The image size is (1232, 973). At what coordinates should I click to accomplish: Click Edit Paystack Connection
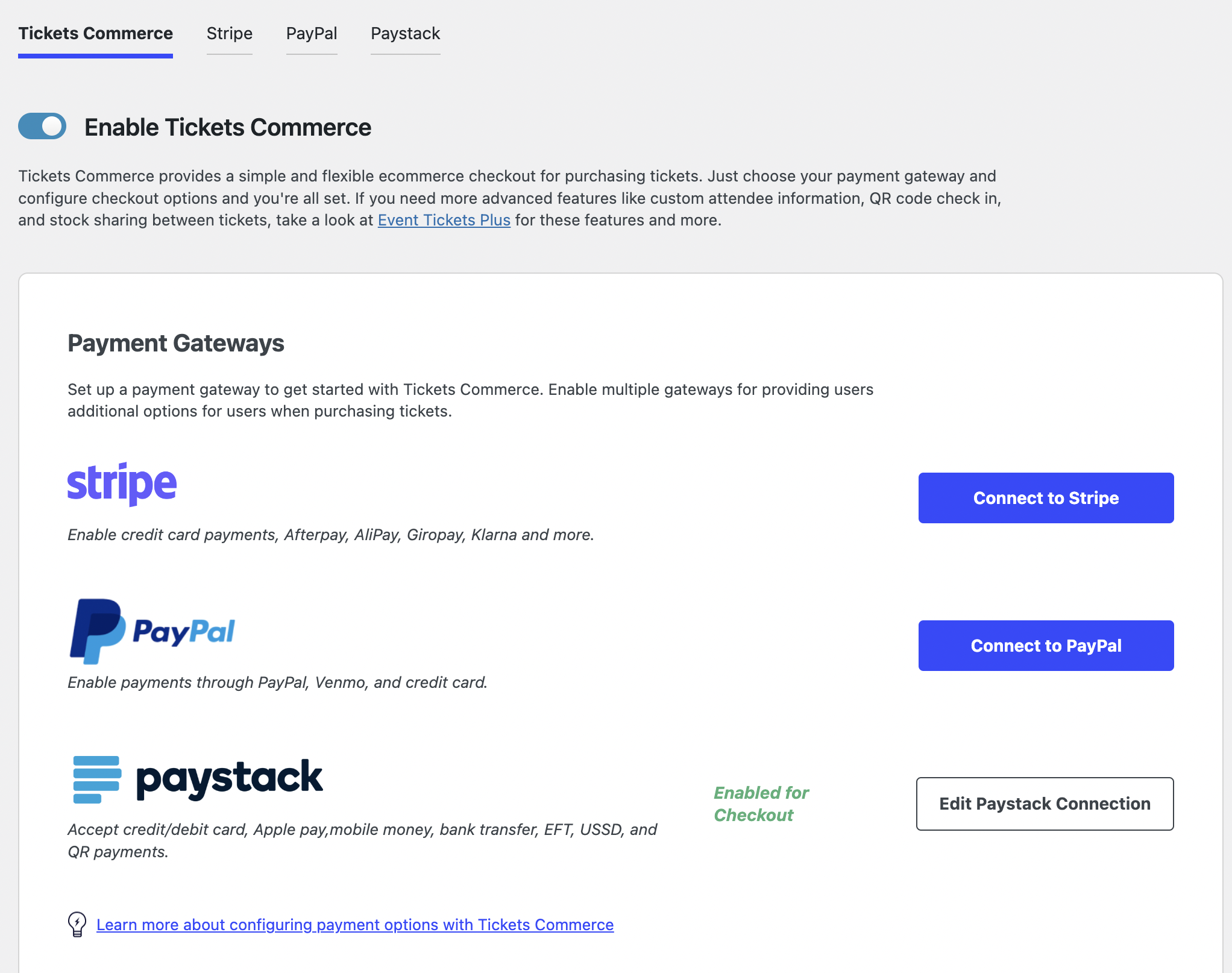(1045, 804)
